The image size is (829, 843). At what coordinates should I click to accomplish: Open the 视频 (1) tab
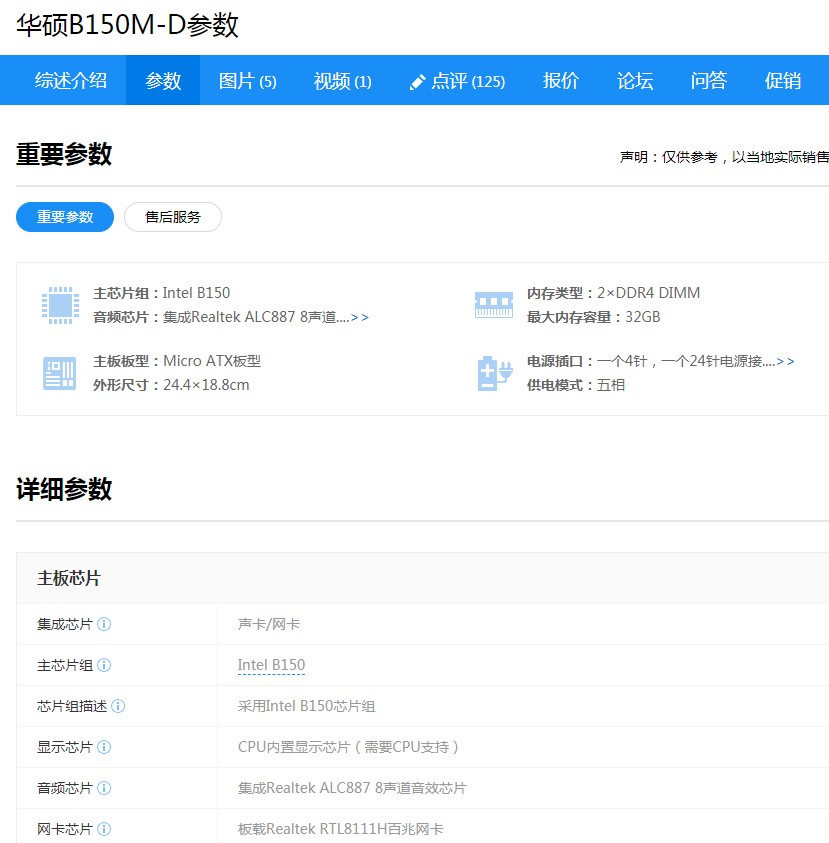pyautogui.click(x=342, y=80)
